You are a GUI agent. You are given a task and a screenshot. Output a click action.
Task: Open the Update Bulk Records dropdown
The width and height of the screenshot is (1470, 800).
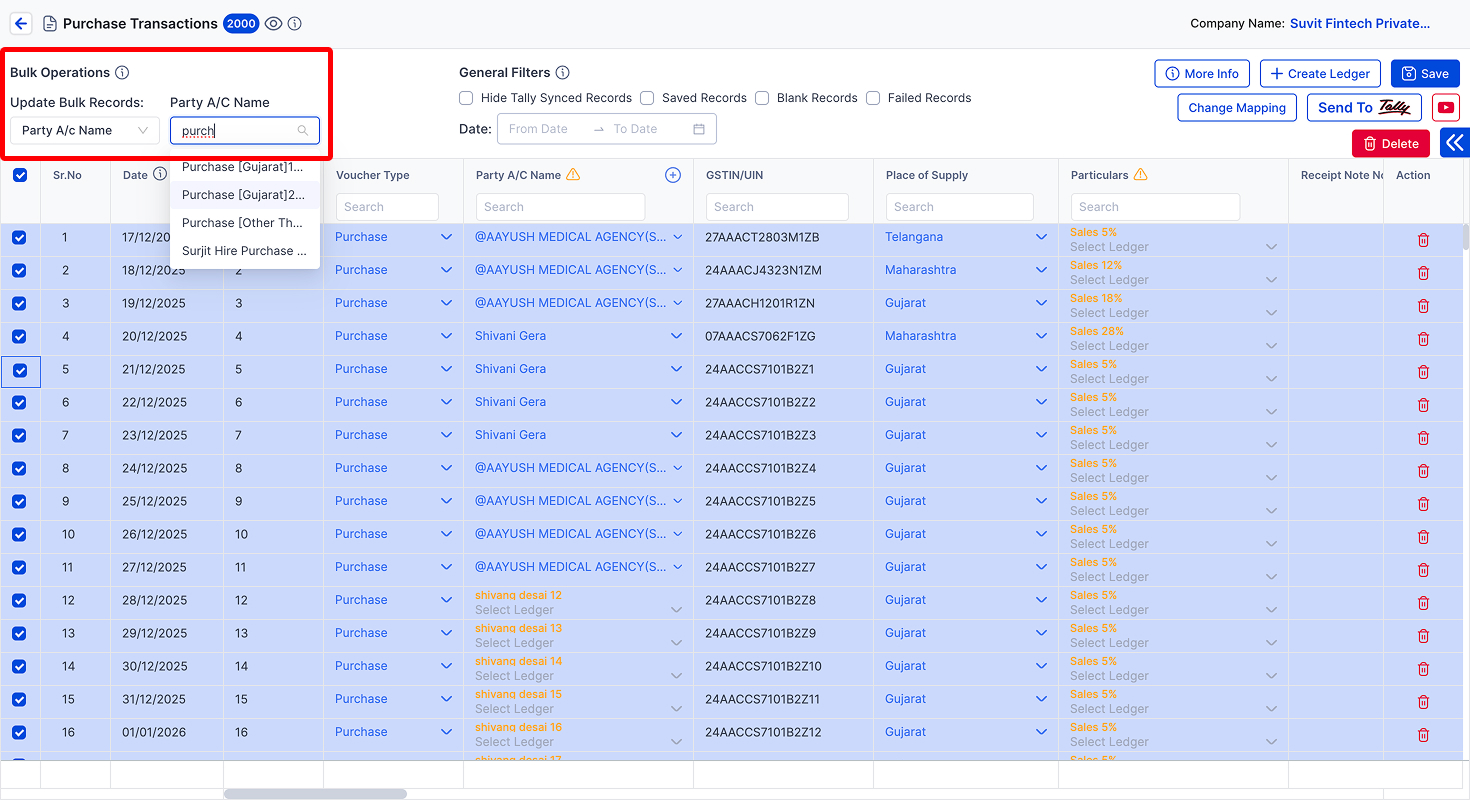point(85,130)
